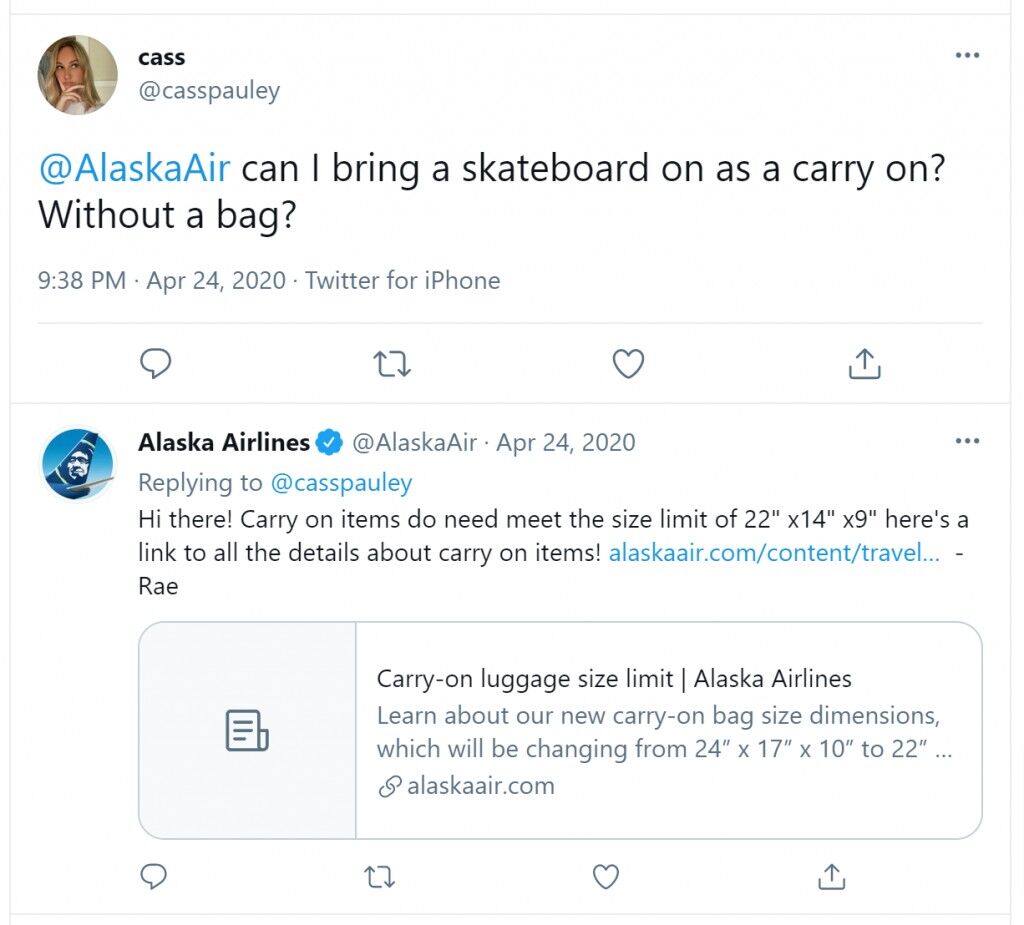Click the Twitter for iPhone source label
The height and width of the screenshot is (925, 1024).
[x=403, y=281]
